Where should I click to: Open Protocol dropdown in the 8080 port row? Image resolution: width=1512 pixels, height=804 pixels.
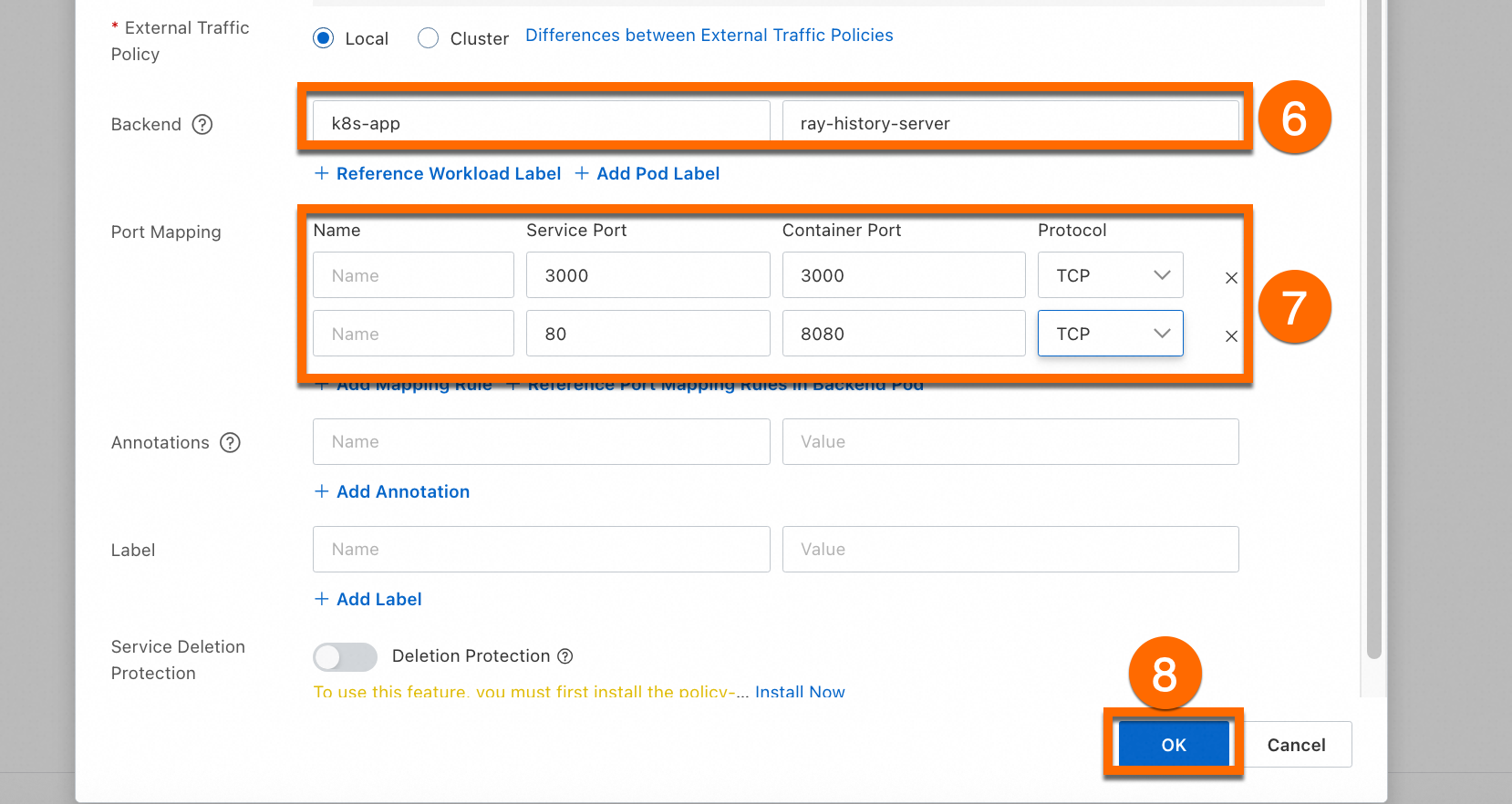coord(1110,333)
